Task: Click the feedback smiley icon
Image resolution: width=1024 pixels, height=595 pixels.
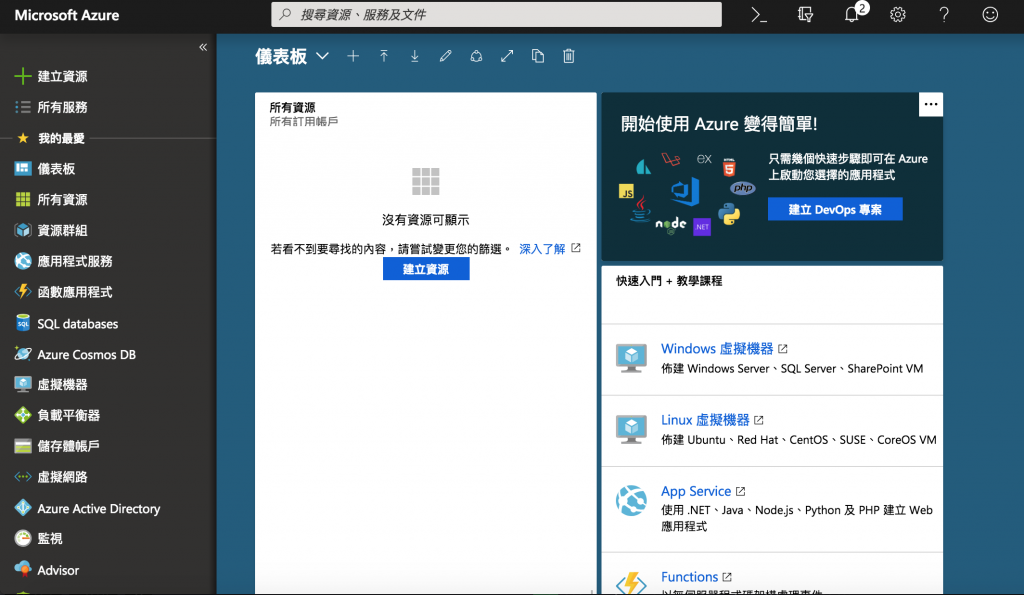Action: (x=990, y=15)
